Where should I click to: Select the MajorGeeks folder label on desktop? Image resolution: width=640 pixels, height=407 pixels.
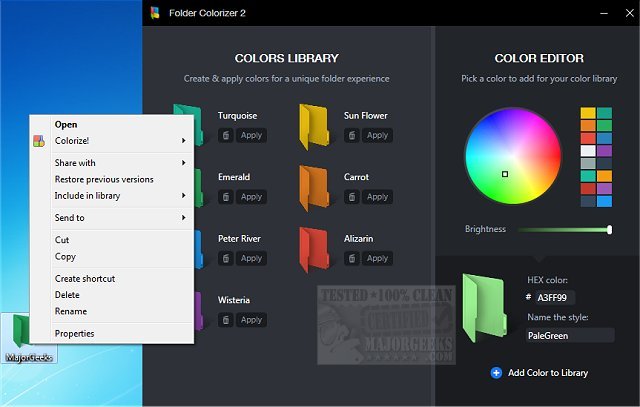[29, 358]
